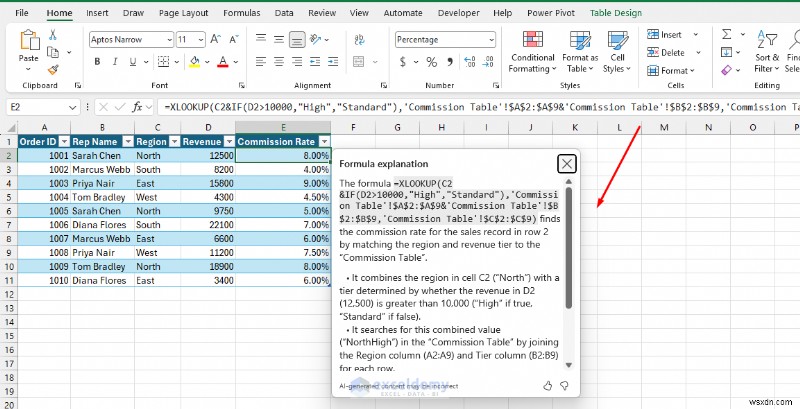Image resolution: width=800 pixels, height=409 pixels.
Task: Click the Wrap Text icon
Action: (x=359, y=39)
